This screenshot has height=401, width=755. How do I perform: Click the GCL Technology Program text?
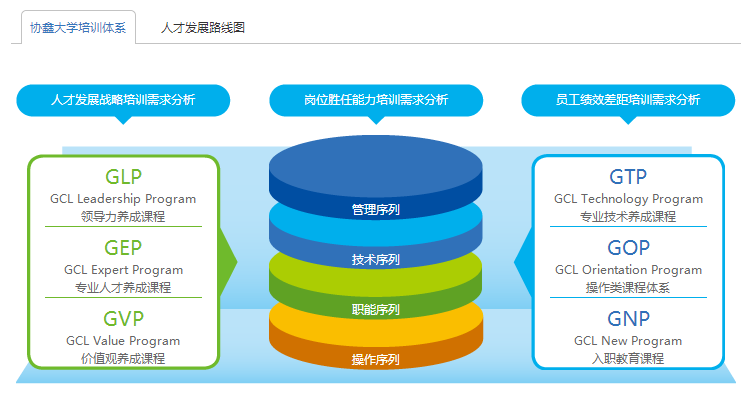[x=628, y=199]
